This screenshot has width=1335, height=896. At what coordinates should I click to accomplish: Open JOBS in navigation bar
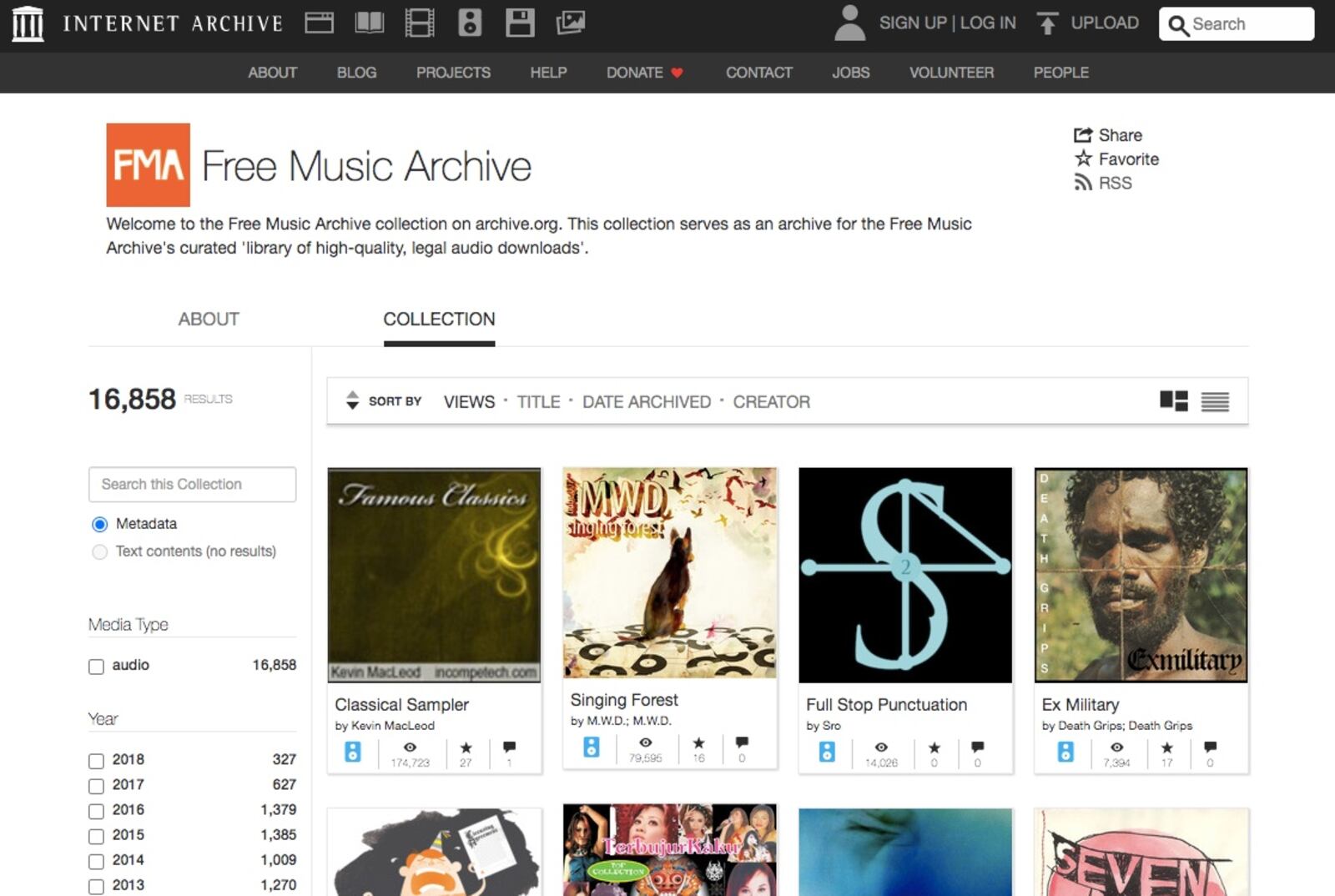pyautogui.click(x=850, y=73)
